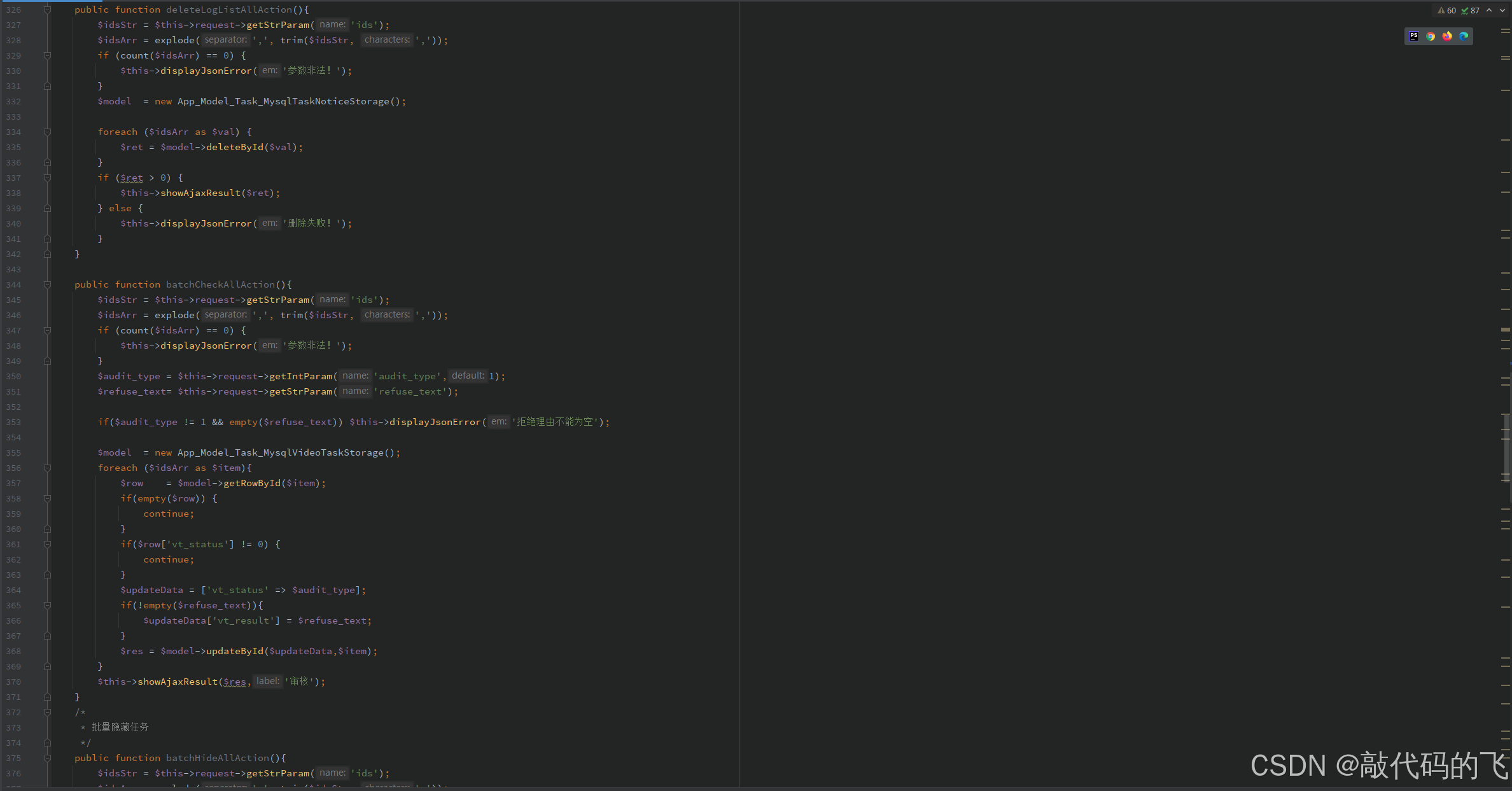Collapse batchCheckAllAction function at line 344
The width and height of the screenshot is (1512, 791).
coord(47,284)
